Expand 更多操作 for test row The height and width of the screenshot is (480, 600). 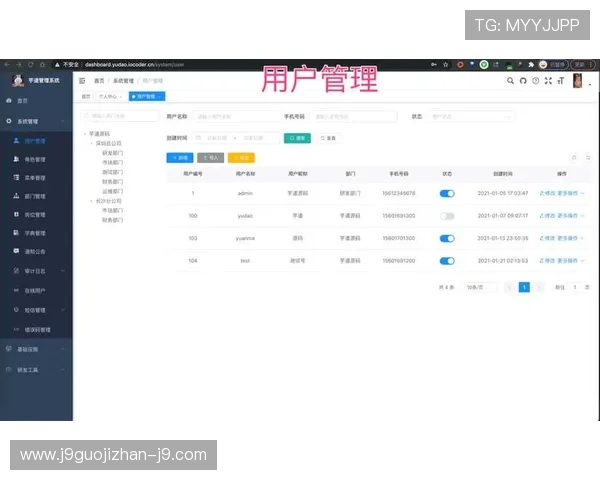click(571, 261)
